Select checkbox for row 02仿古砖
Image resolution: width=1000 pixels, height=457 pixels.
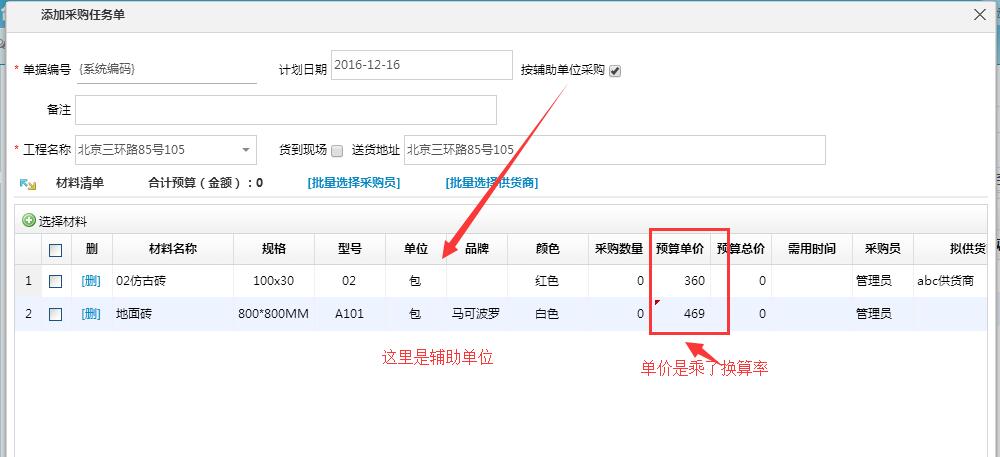pos(56,282)
